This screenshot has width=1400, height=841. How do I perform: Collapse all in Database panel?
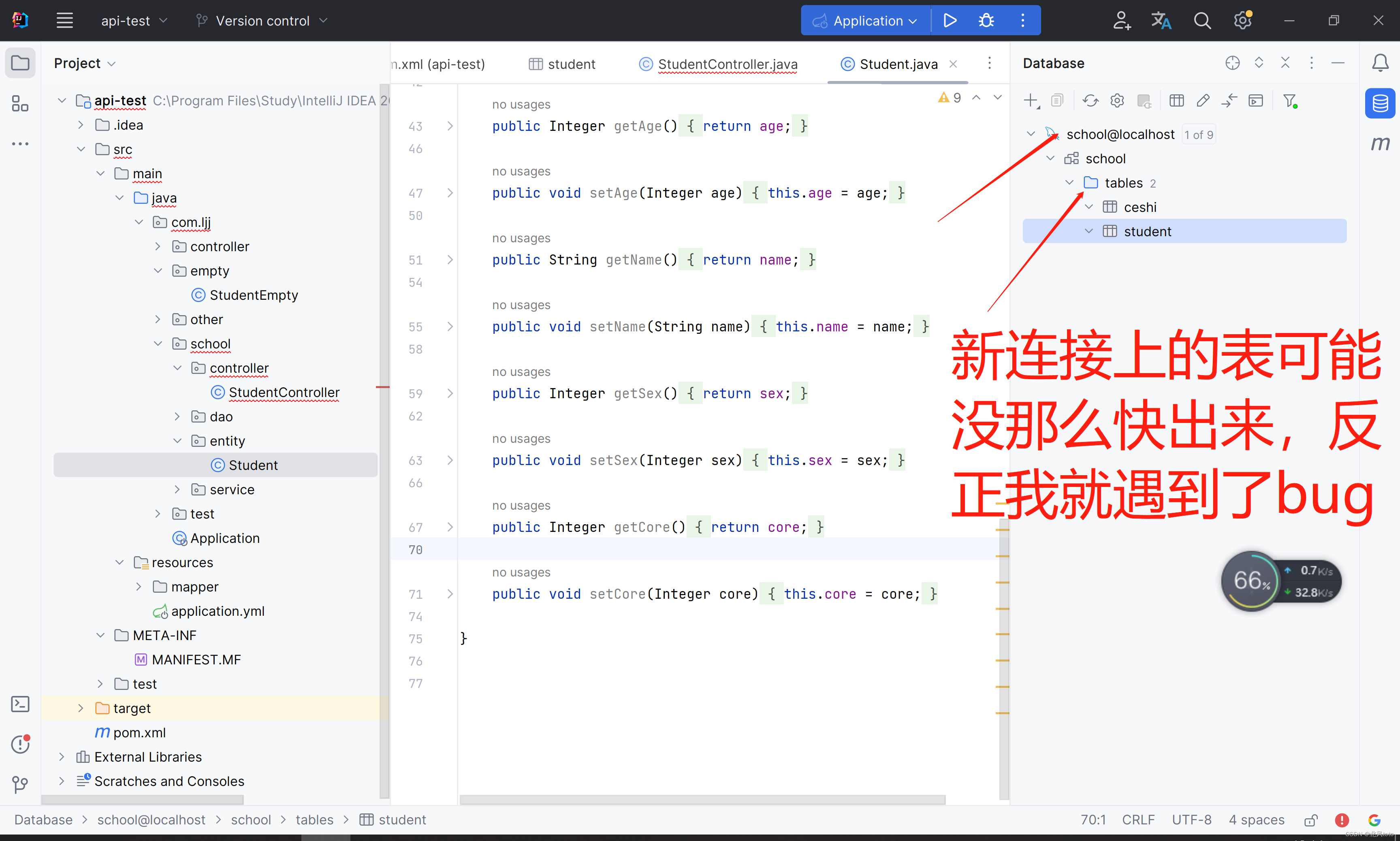tap(1285, 63)
